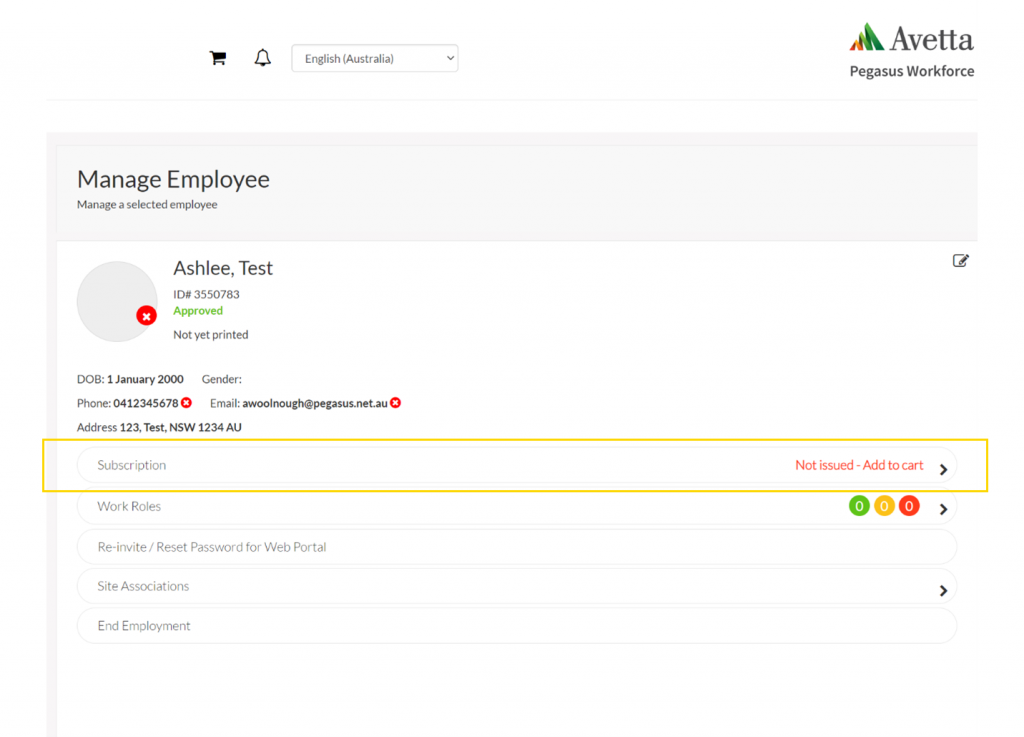The width and height of the screenshot is (1024, 737).
Task: Open the Subscription row
Action: pos(517,465)
